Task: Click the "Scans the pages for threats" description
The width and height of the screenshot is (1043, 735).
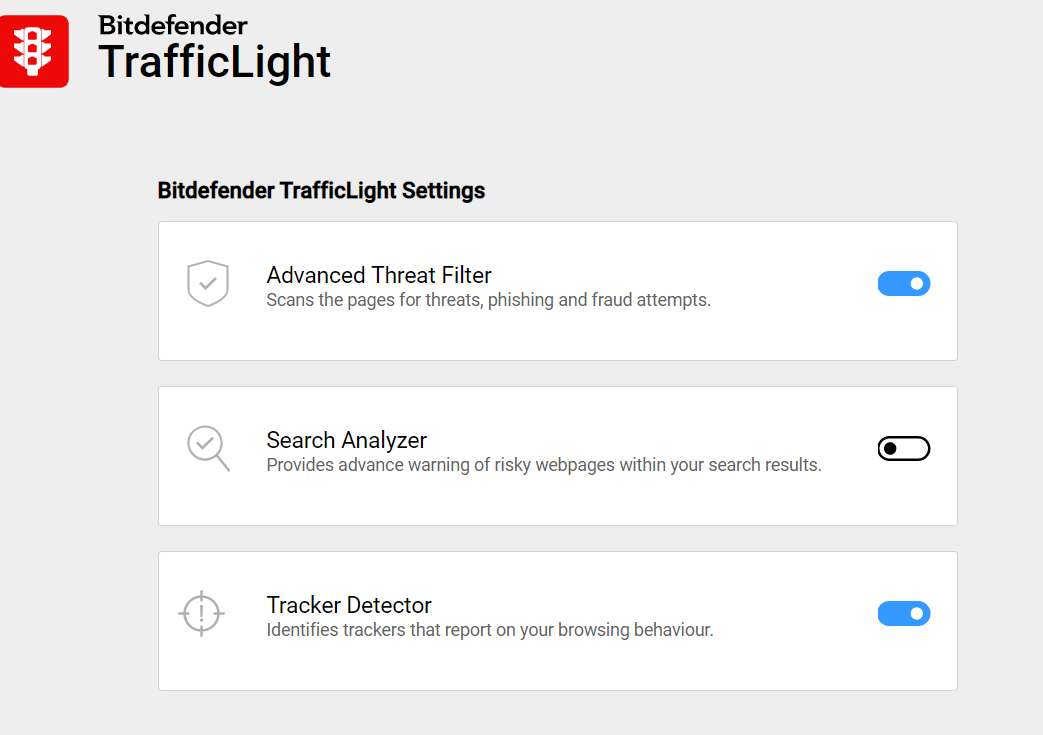Action: [488, 300]
